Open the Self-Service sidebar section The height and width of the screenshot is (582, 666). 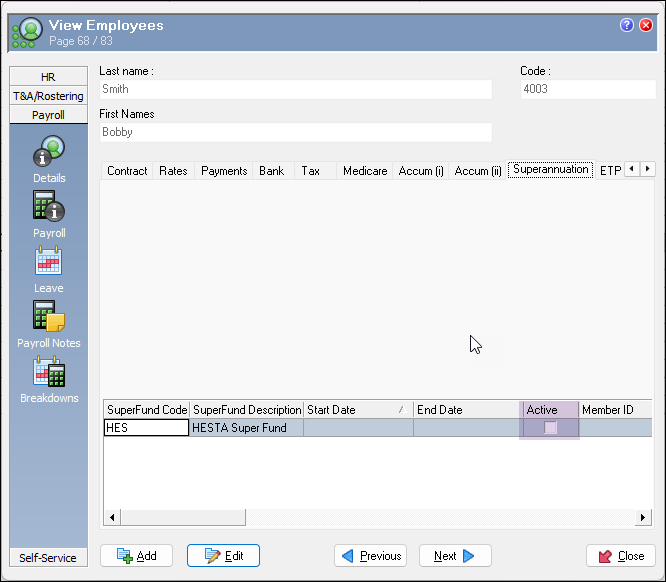click(48, 558)
